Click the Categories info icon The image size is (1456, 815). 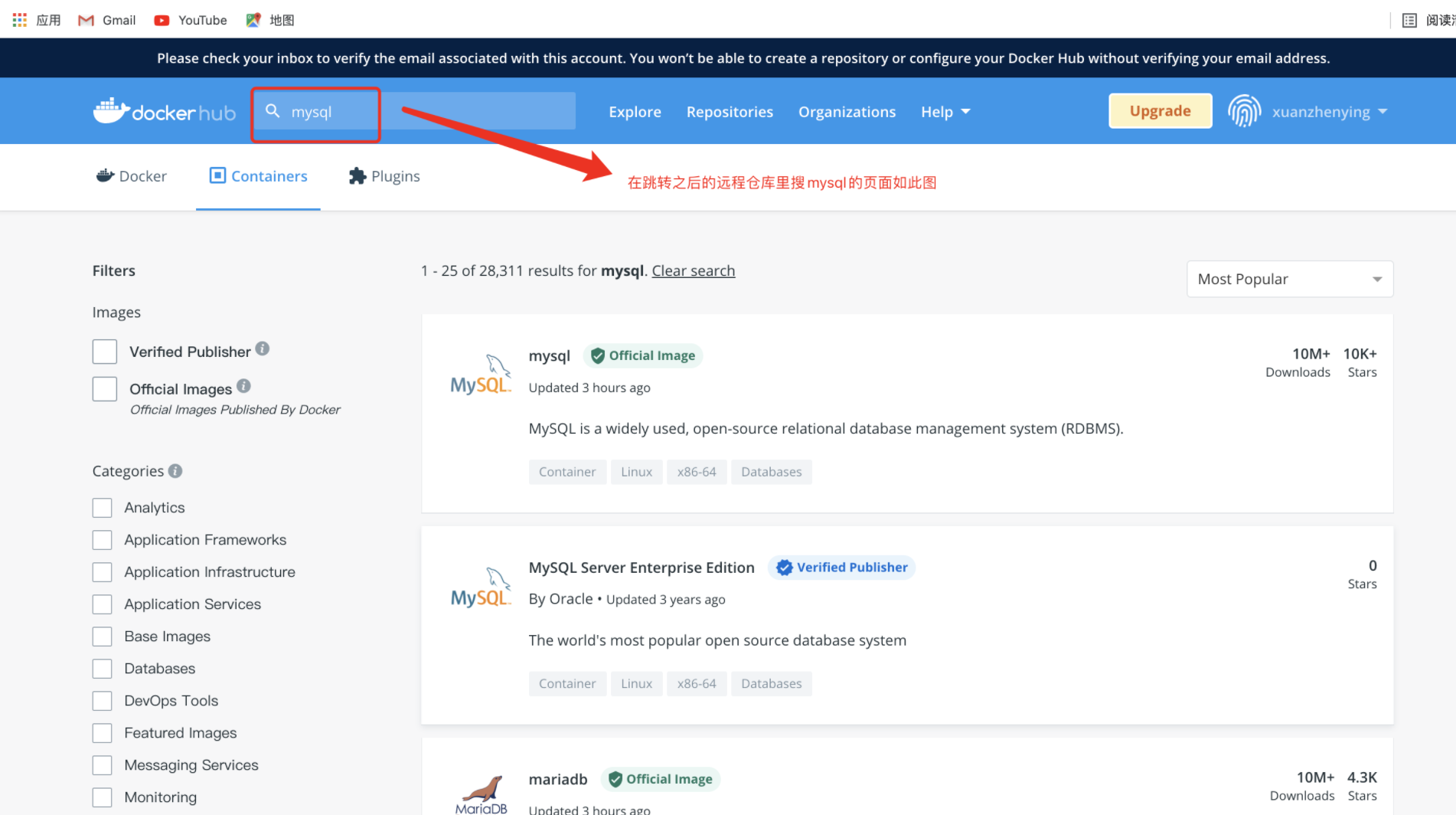[175, 471]
